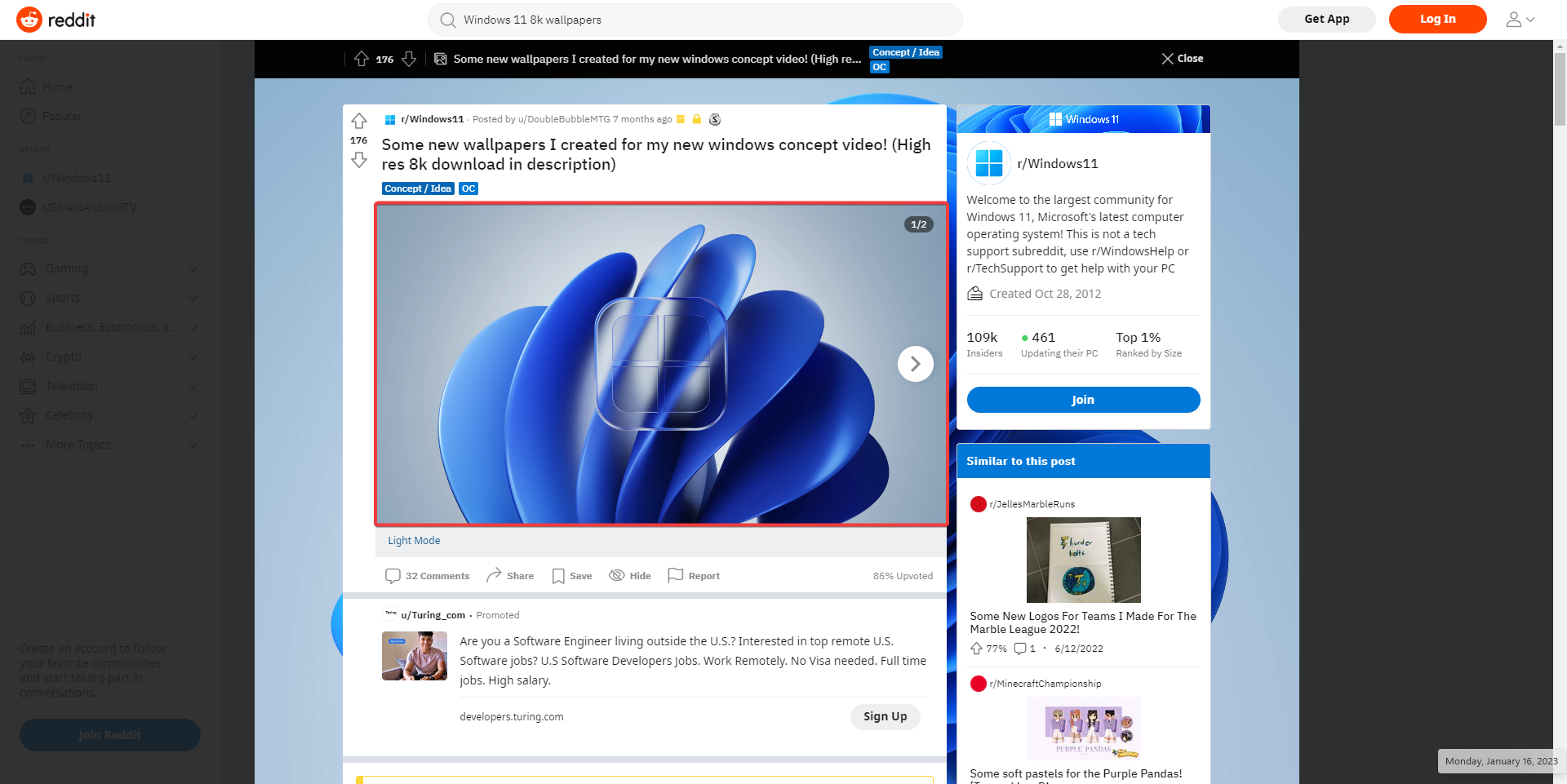Click the Join Reddit button
Screen dimensions: 1567x784
[110, 735]
